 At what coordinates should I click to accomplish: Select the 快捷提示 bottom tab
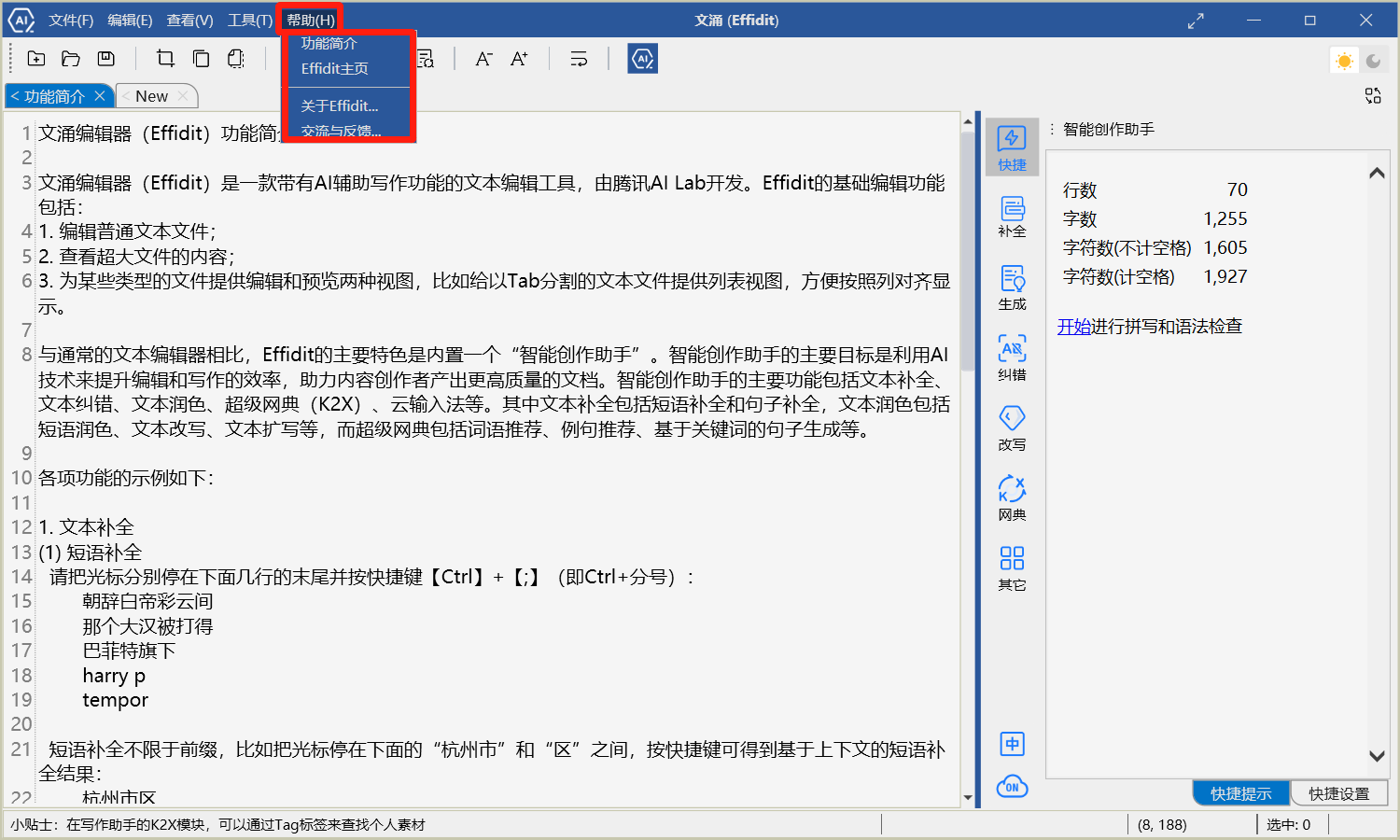[1240, 793]
